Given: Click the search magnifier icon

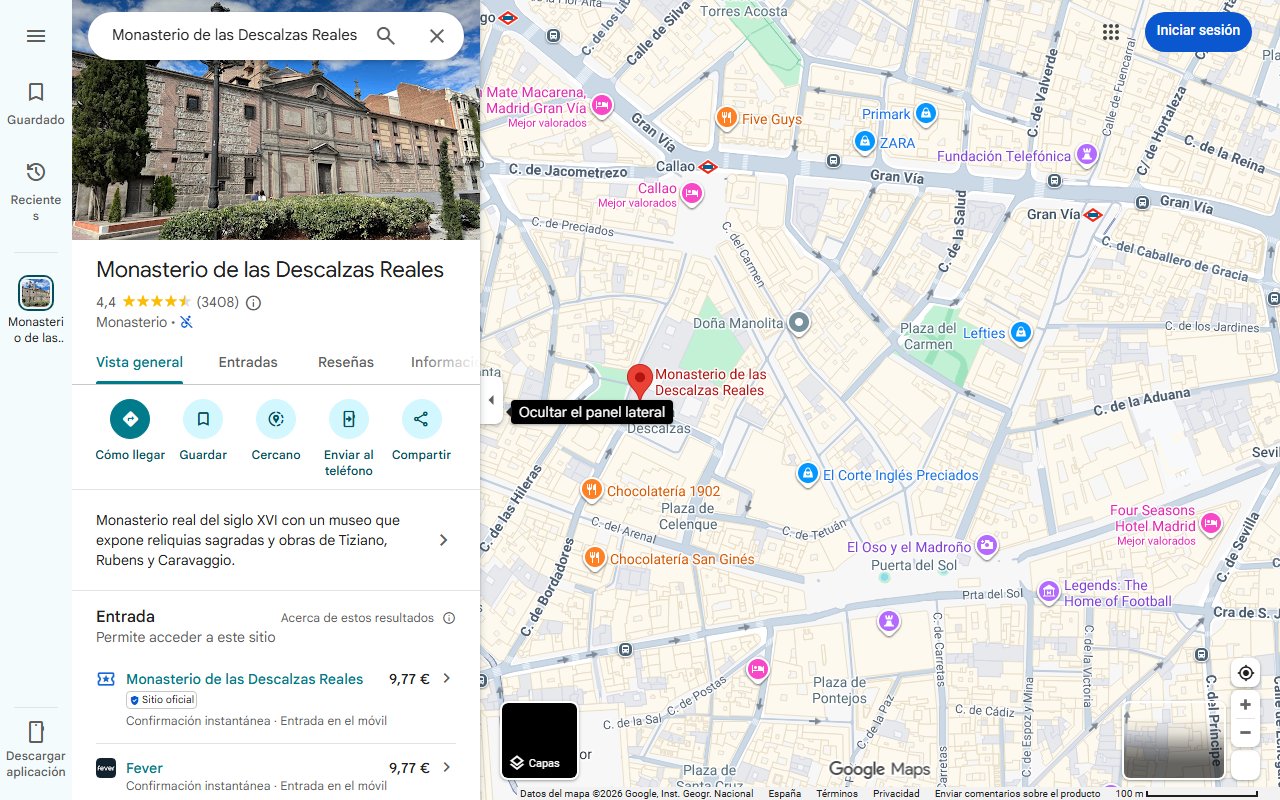Looking at the screenshot, I should coord(386,36).
